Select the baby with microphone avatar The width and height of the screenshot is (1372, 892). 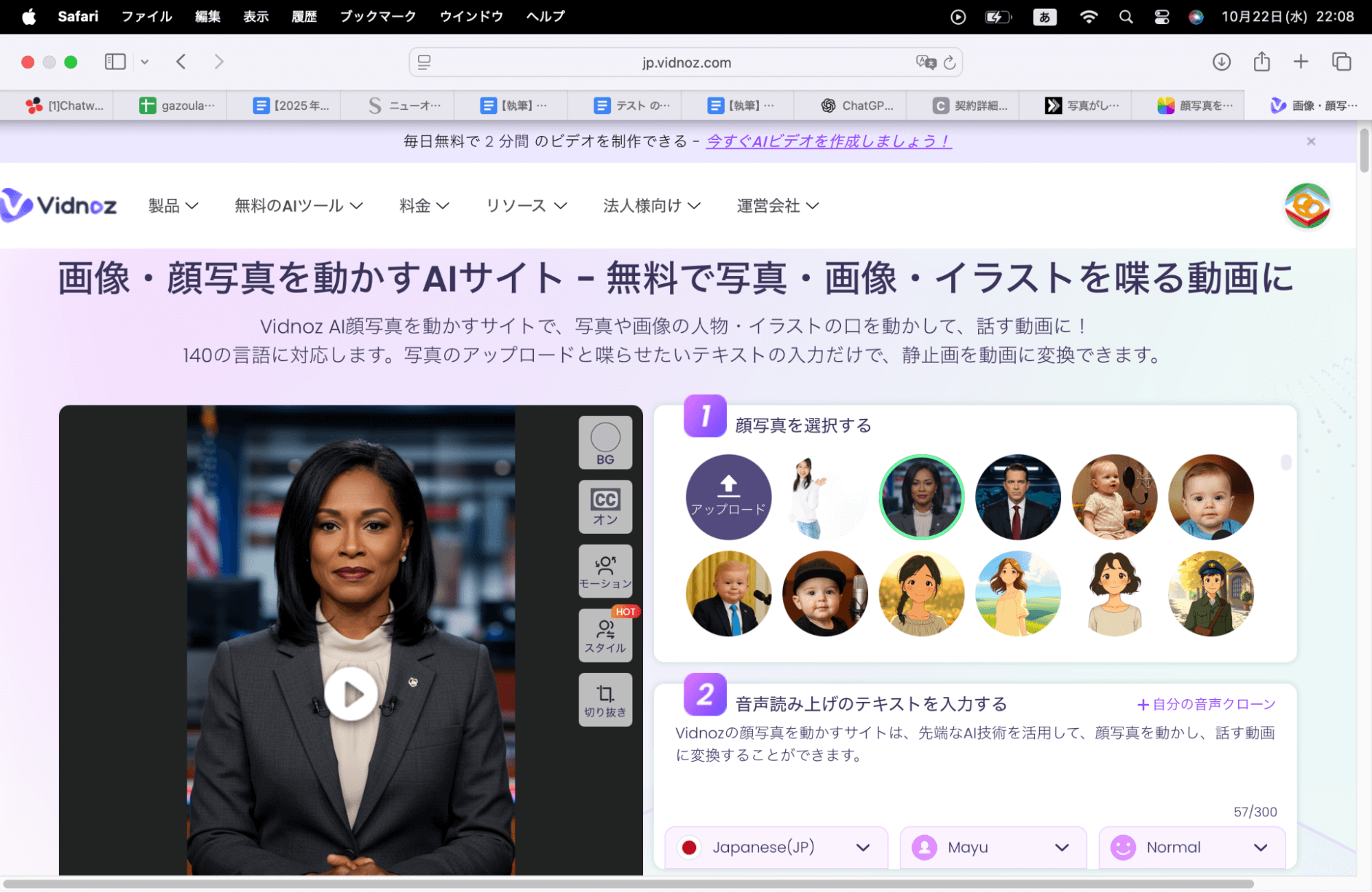click(x=1114, y=497)
